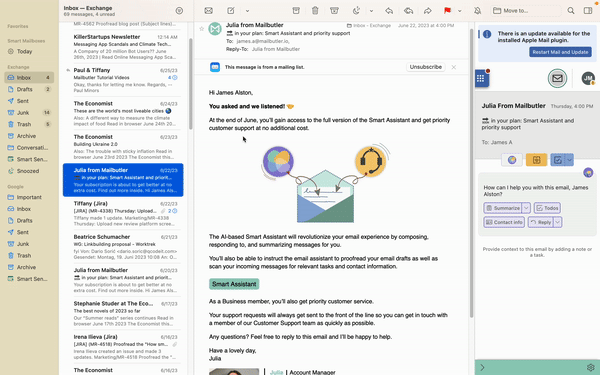The height and width of the screenshot is (375, 600).
Task: Toggle the red flag on this message
Action: [447, 11]
